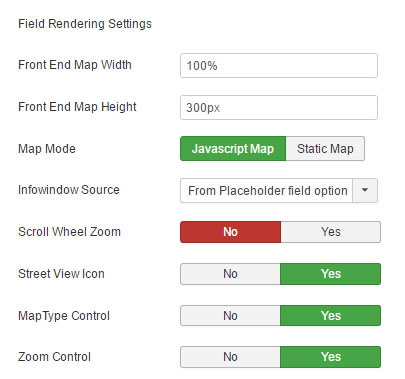The image size is (405, 379).
Task: Click the Field Rendering Settings heading
Action: tap(85, 24)
